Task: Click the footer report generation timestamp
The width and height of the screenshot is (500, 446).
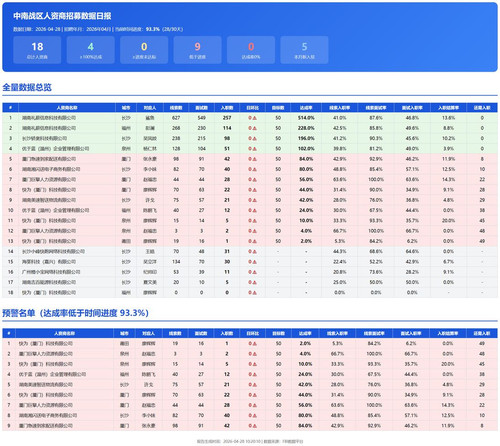Action: [229, 441]
